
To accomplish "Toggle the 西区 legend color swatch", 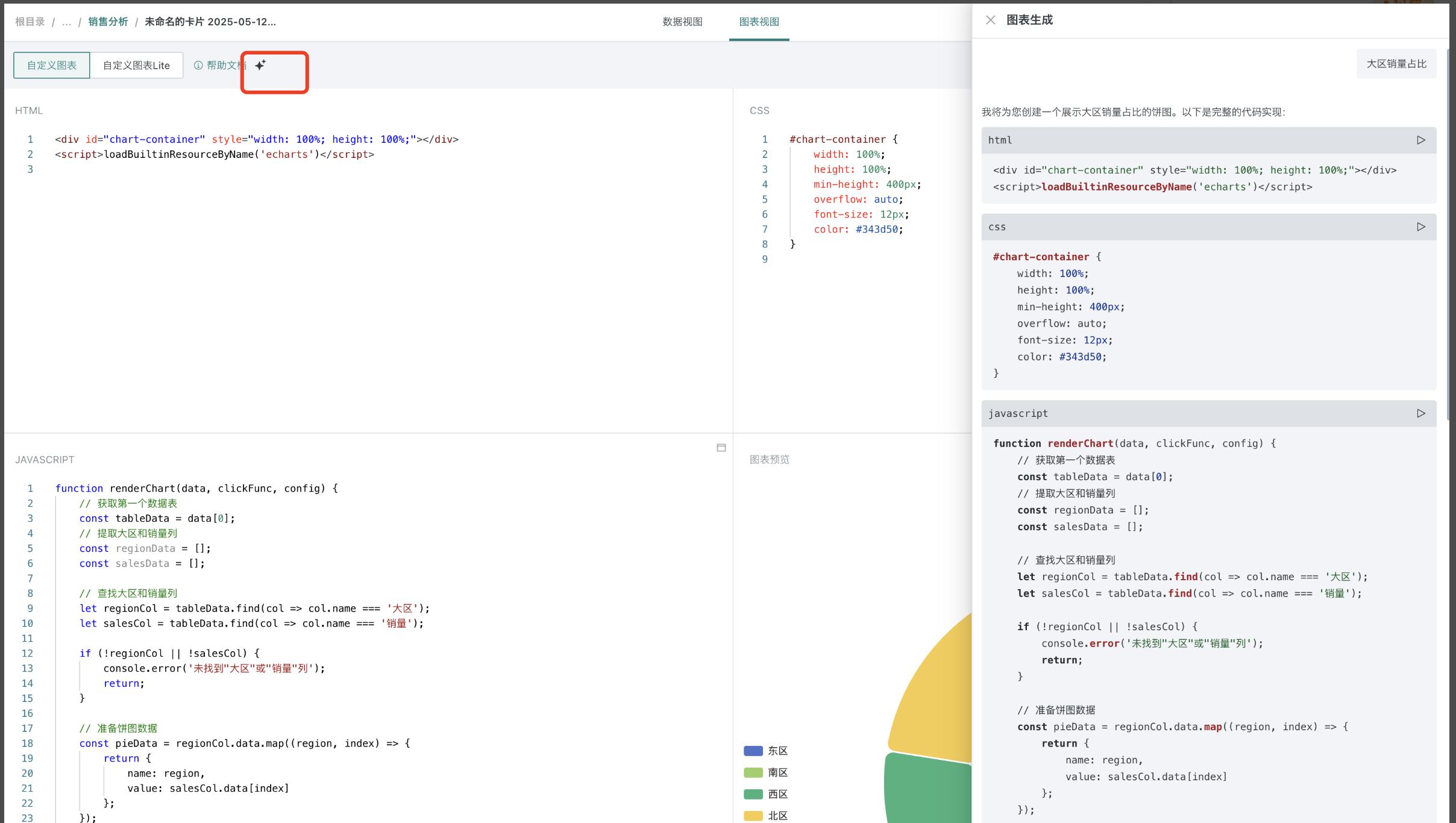I will pos(753,794).
